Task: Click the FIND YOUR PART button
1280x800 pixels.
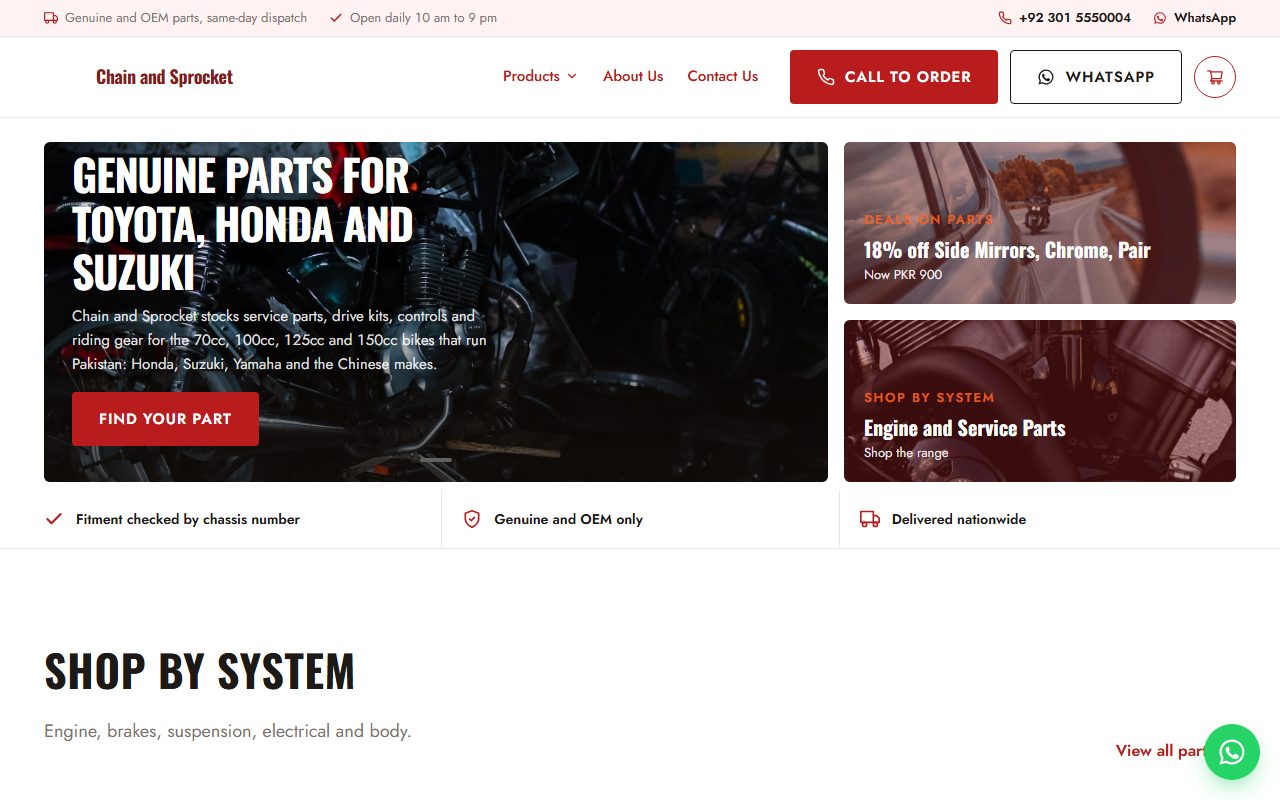Action: pyautogui.click(x=165, y=419)
